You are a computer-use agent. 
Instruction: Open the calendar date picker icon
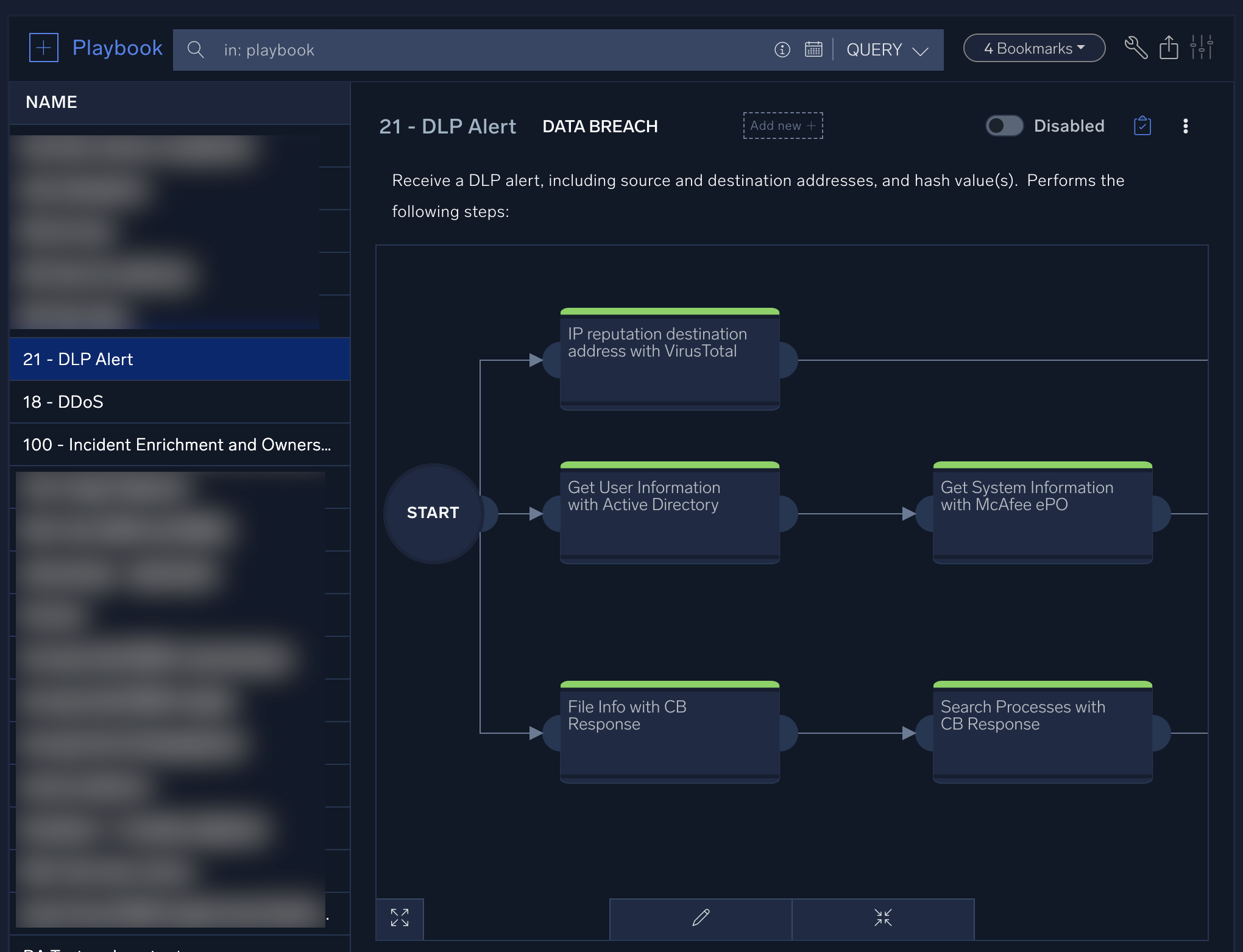coord(813,49)
